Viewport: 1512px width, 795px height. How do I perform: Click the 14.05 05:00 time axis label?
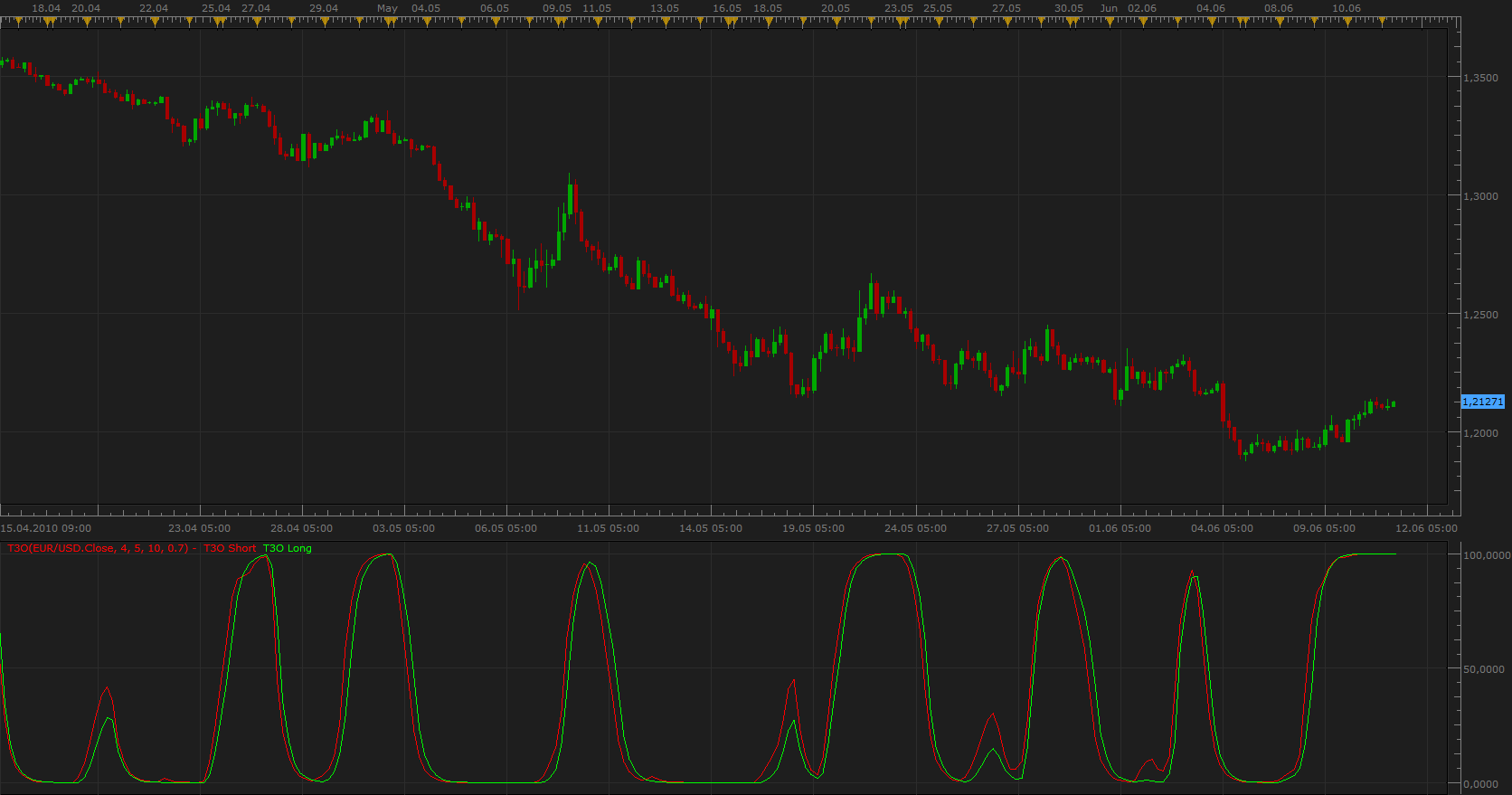[x=711, y=528]
